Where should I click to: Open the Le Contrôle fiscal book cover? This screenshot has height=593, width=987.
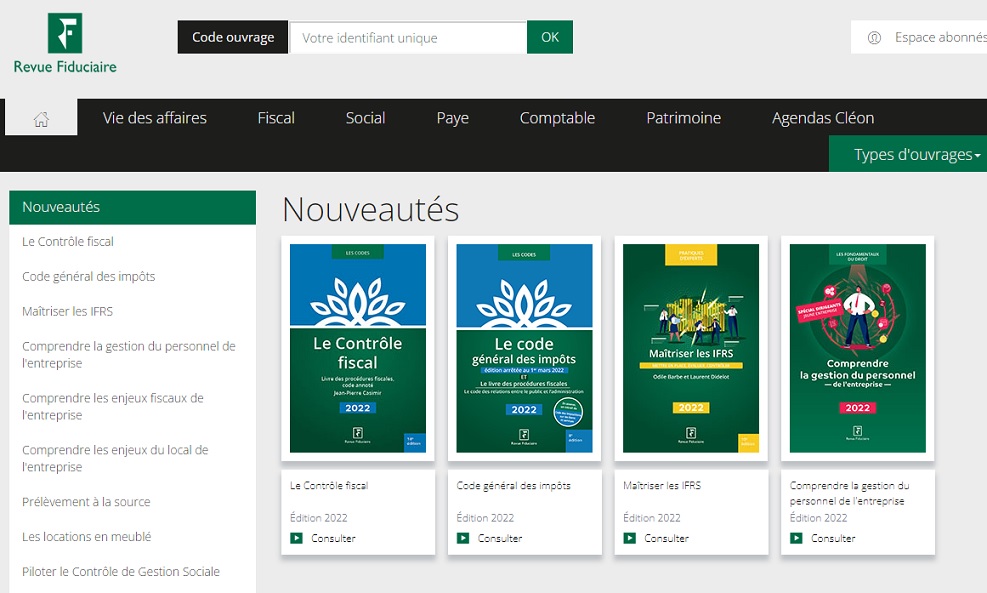[358, 348]
